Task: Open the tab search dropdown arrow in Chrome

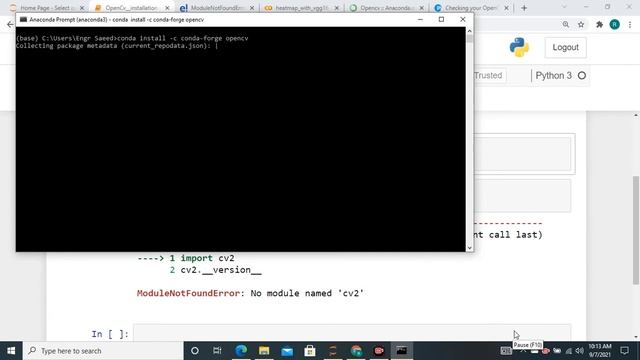Action: (x=564, y=7)
